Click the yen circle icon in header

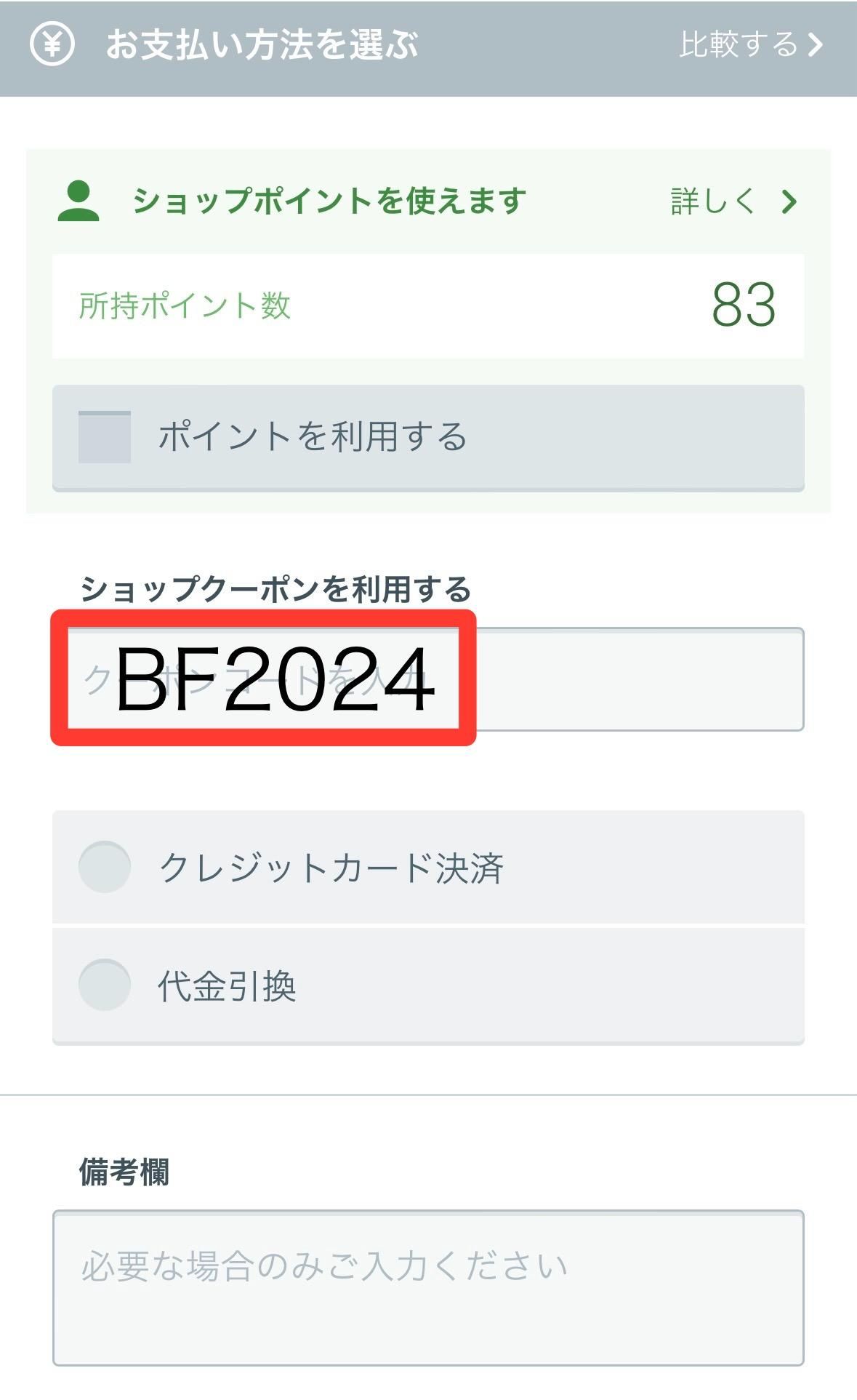[52, 44]
